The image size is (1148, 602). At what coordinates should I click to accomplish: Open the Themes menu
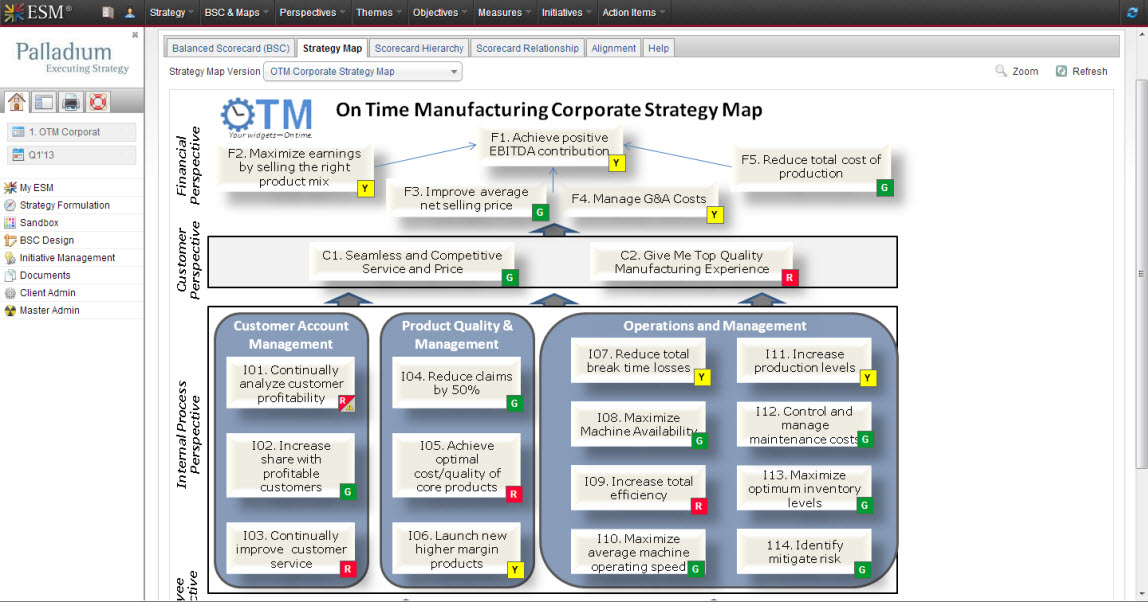pyautogui.click(x=379, y=12)
